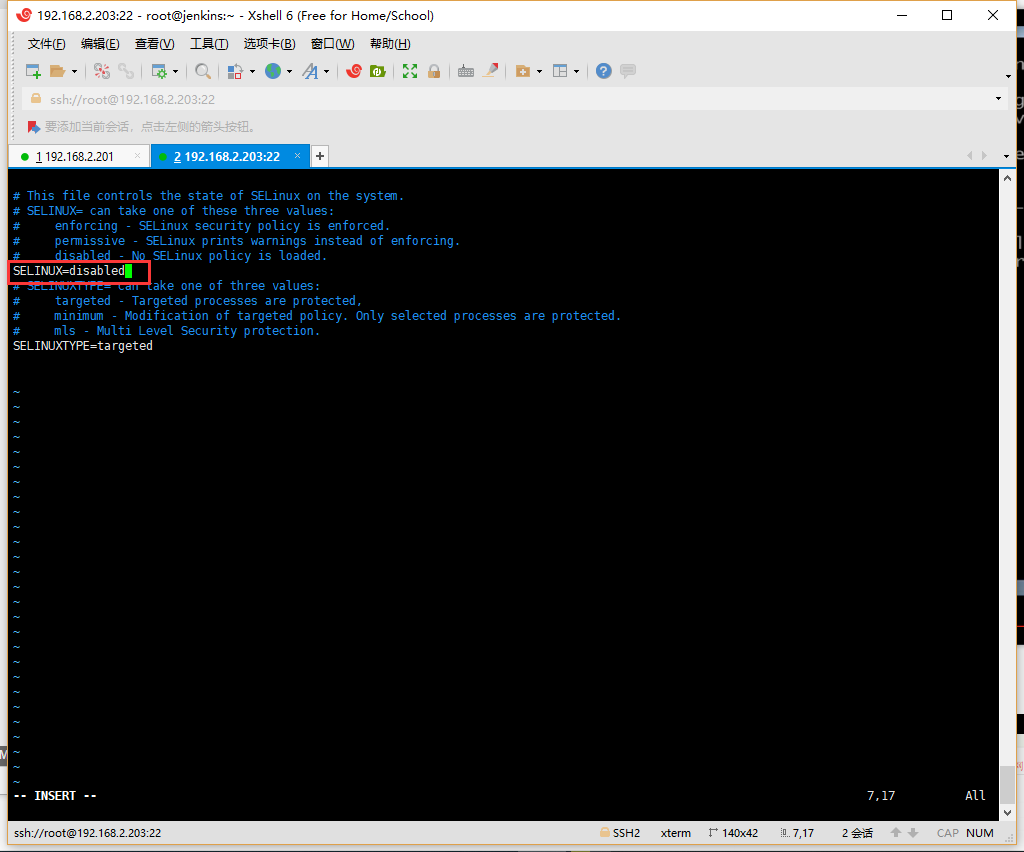Click the SSH2 status bar entry

620,833
